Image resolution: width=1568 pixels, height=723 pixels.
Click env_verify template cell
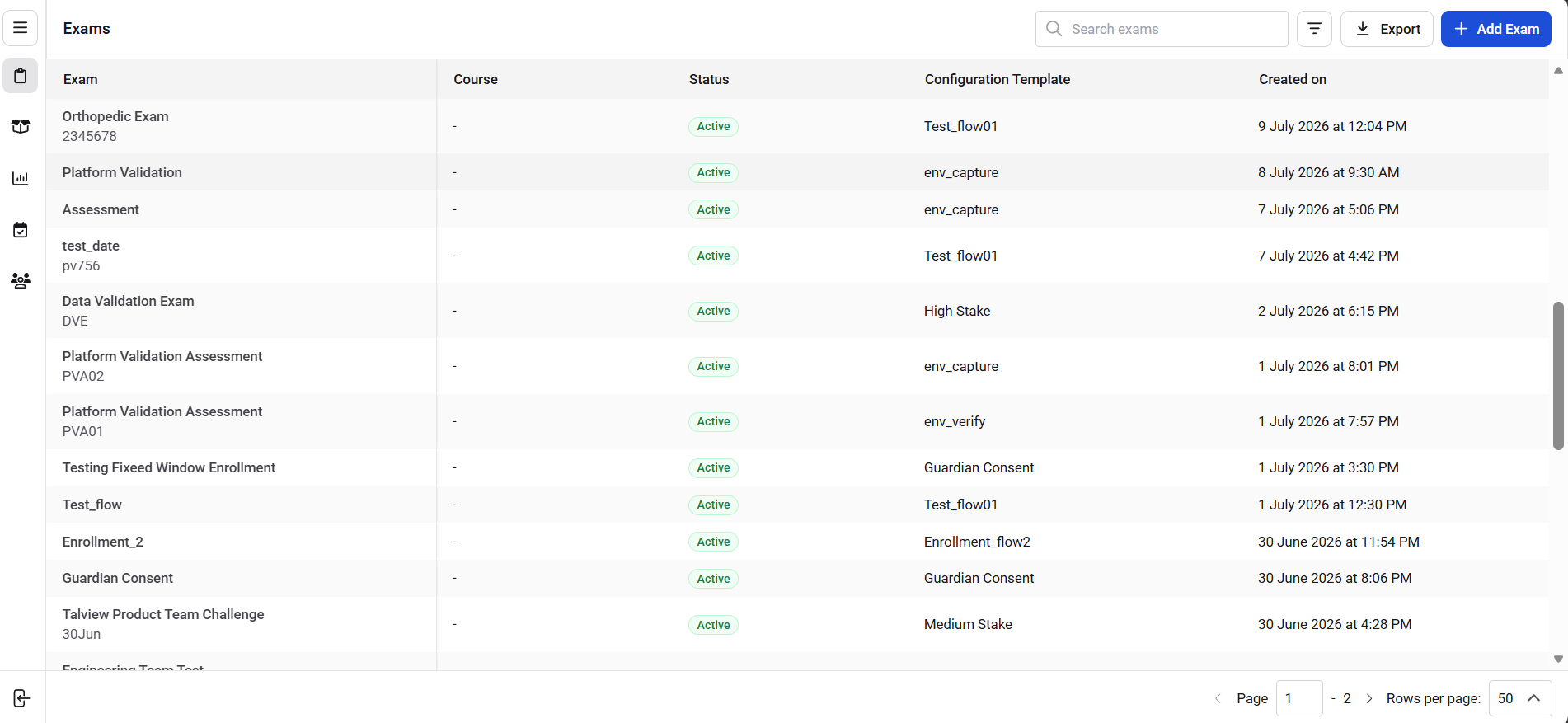[955, 421]
